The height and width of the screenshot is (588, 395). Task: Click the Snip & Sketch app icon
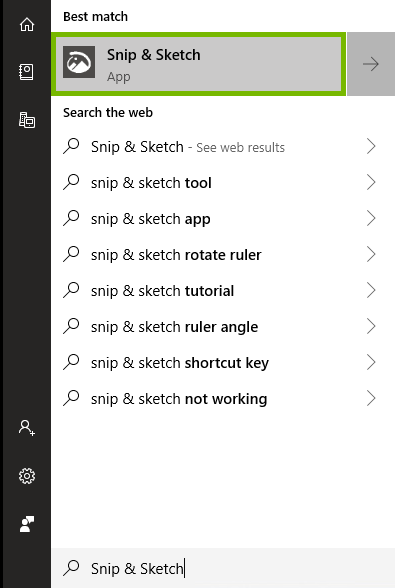79,62
